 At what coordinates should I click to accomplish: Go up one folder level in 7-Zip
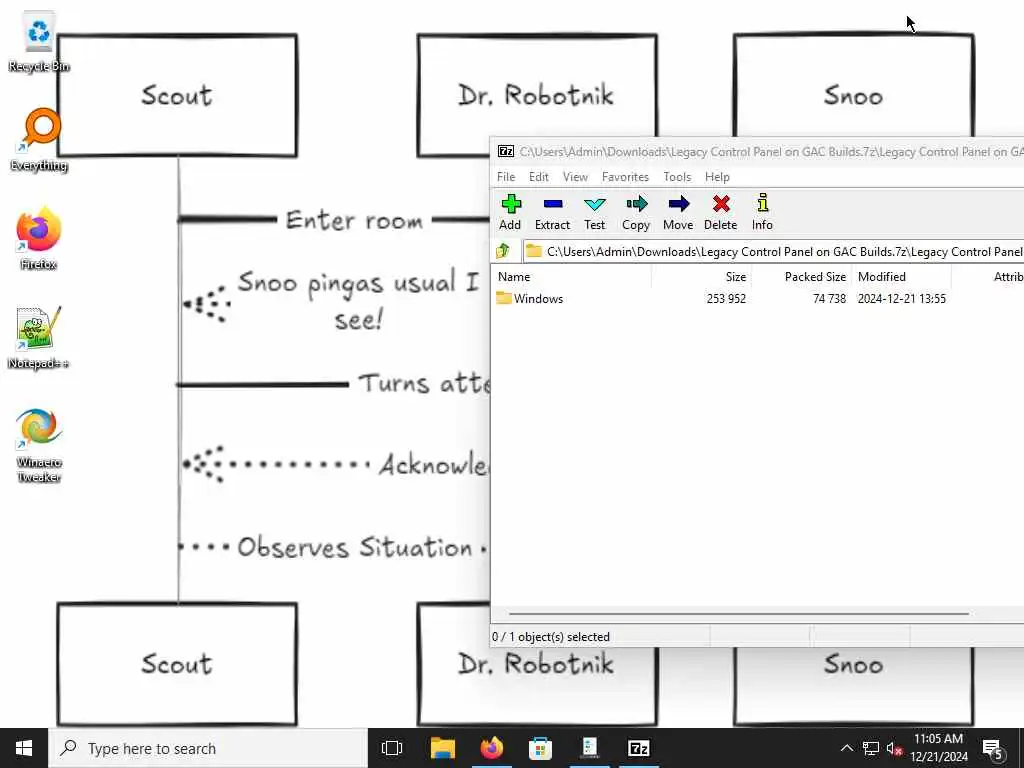point(503,251)
